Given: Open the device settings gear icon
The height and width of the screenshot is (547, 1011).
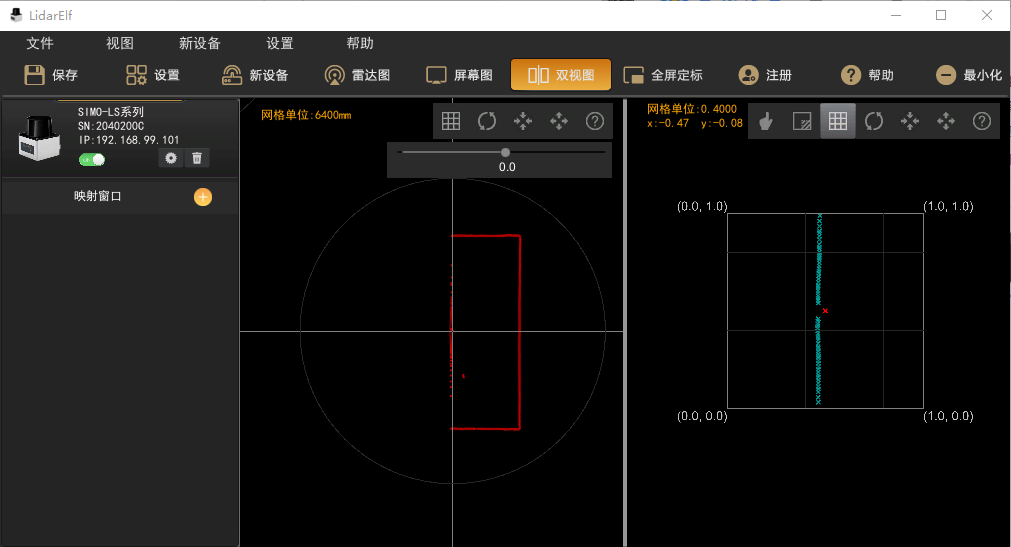Looking at the screenshot, I should click(171, 158).
